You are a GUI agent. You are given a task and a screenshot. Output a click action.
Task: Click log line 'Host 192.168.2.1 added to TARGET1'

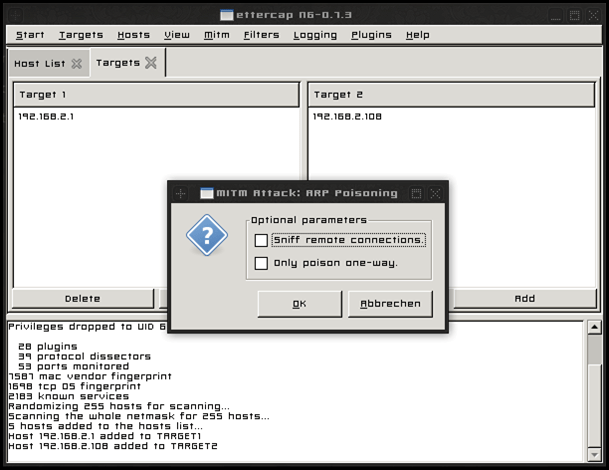105,436
